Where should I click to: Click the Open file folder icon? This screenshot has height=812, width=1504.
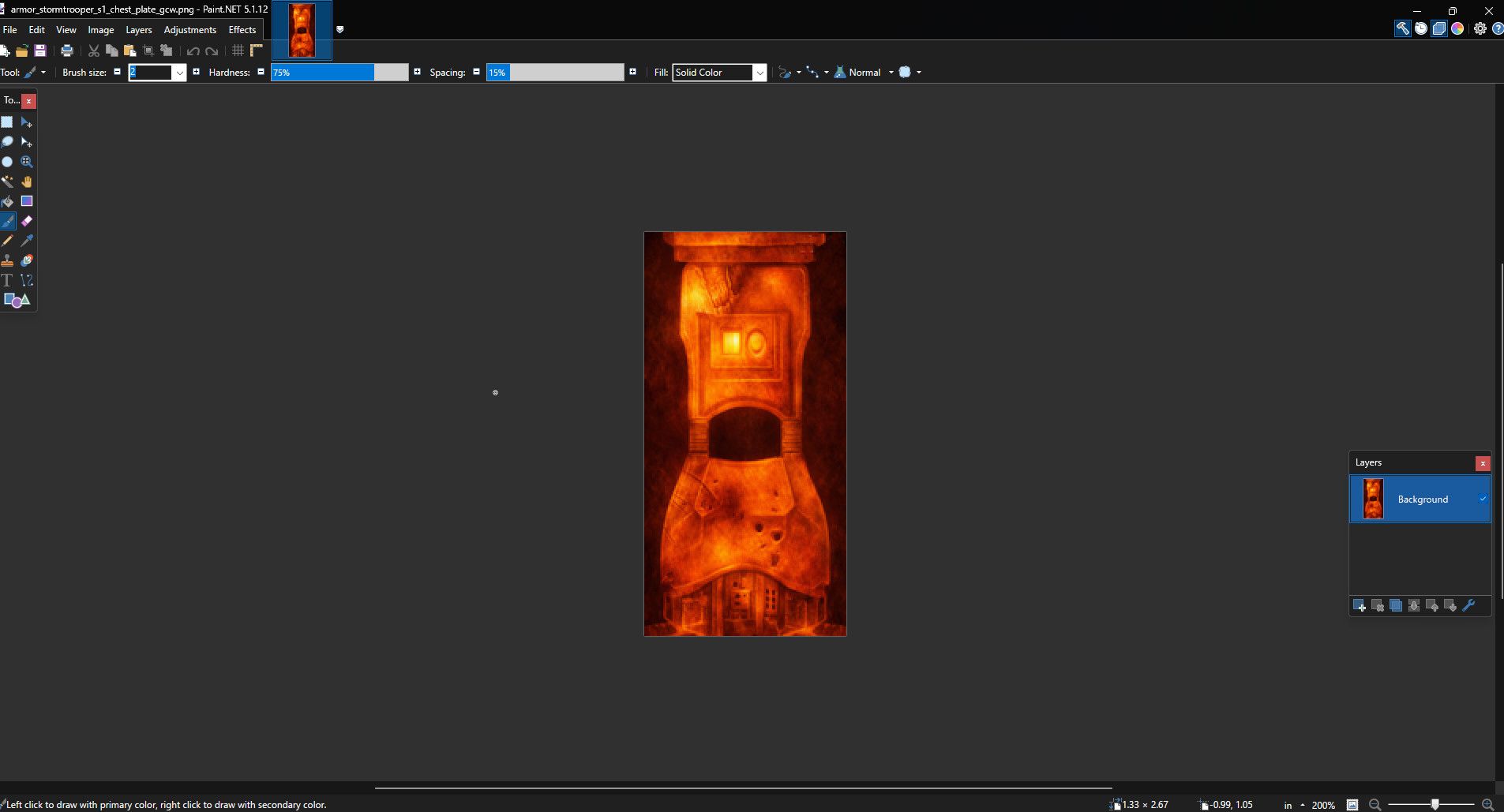[x=22, y=51]
